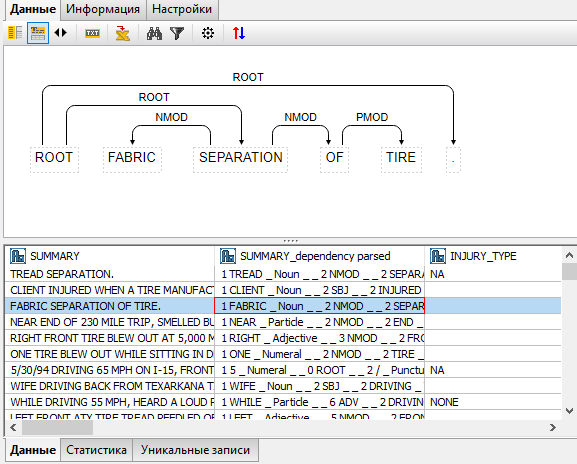Viewport: 577px width, 464px height.
Task: Open the Уникальные записи tab
Action: click(x=195, y=450)
